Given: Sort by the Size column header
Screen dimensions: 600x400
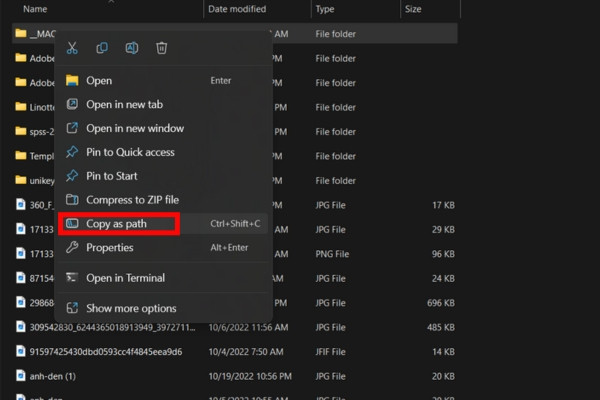Looking at the screenshot, I should [413, 9].
